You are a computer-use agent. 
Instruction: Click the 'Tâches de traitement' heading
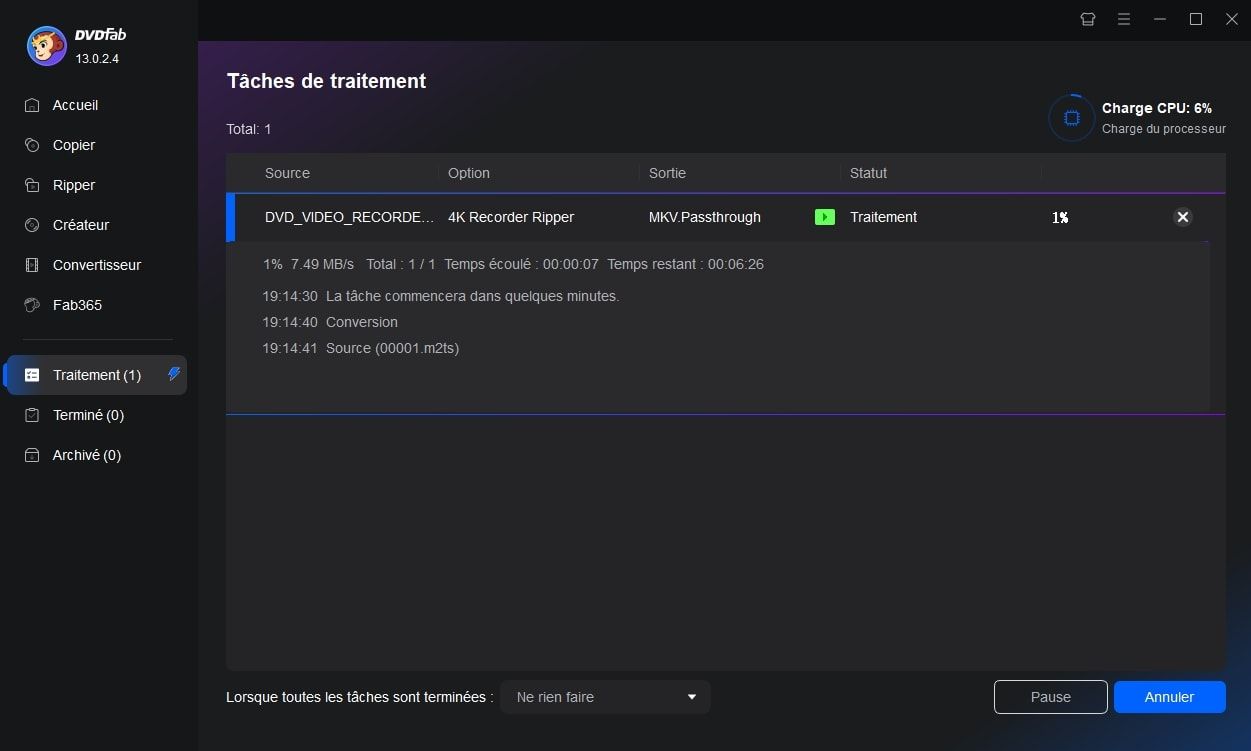[x=327, y=81]
